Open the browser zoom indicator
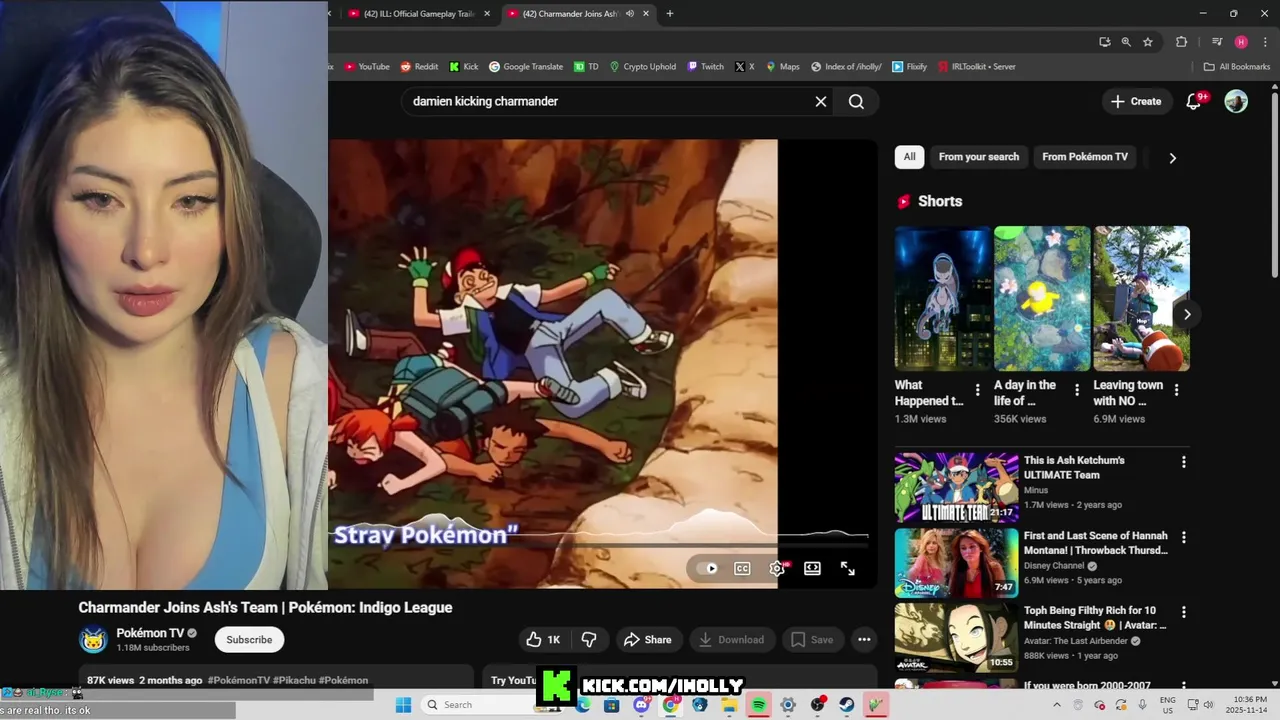The width and height of the screenshot is (1280, 720). [1126, 42]
